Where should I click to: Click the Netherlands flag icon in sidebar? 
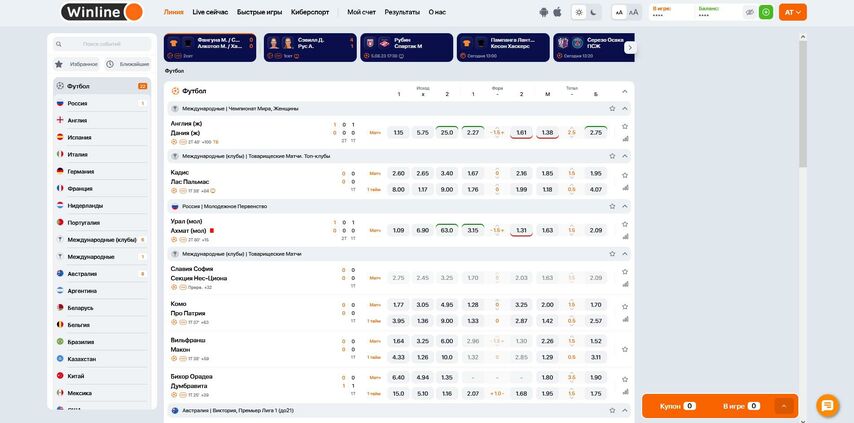[60, 205]
